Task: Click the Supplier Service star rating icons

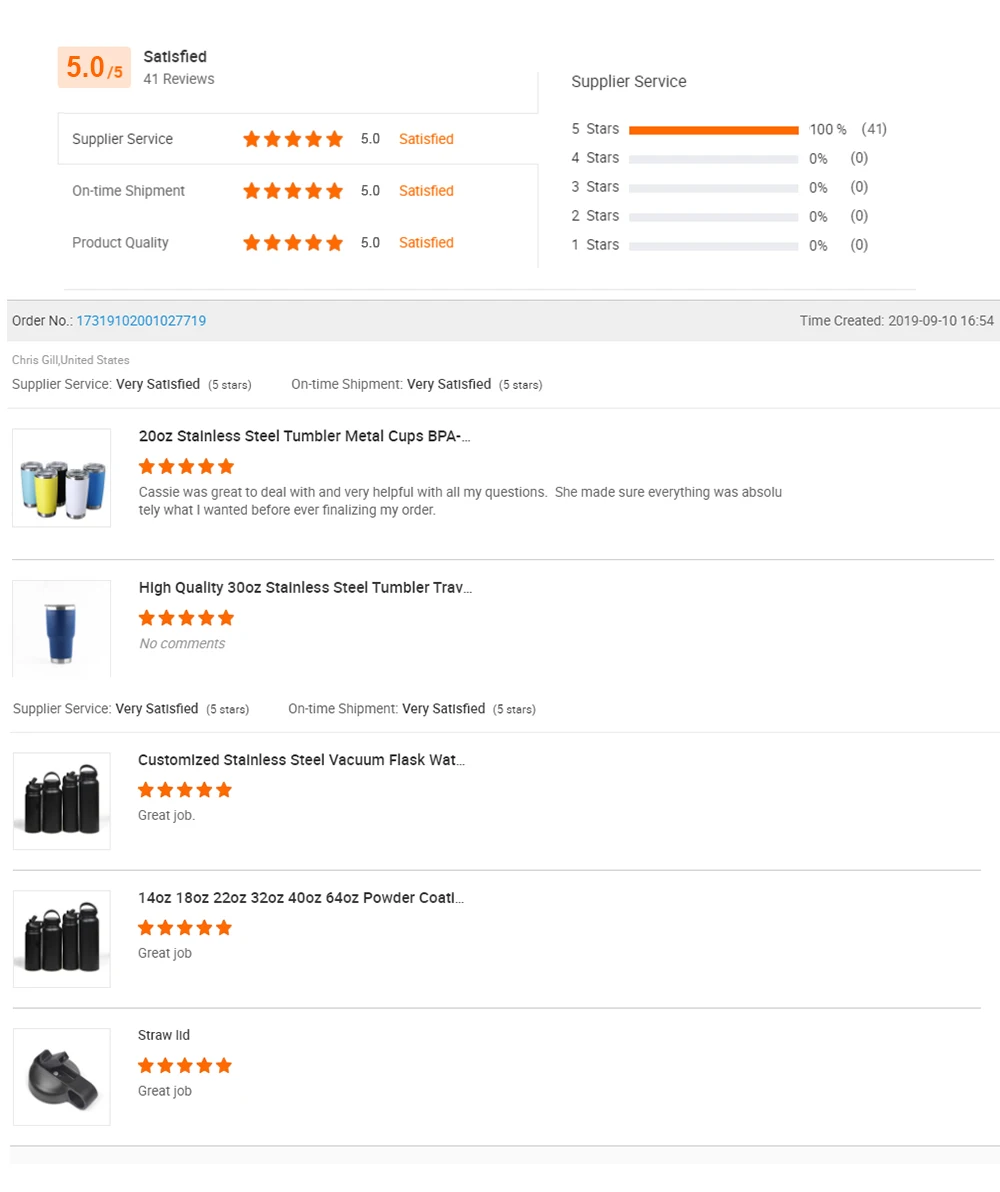Action: click(293, 139)
